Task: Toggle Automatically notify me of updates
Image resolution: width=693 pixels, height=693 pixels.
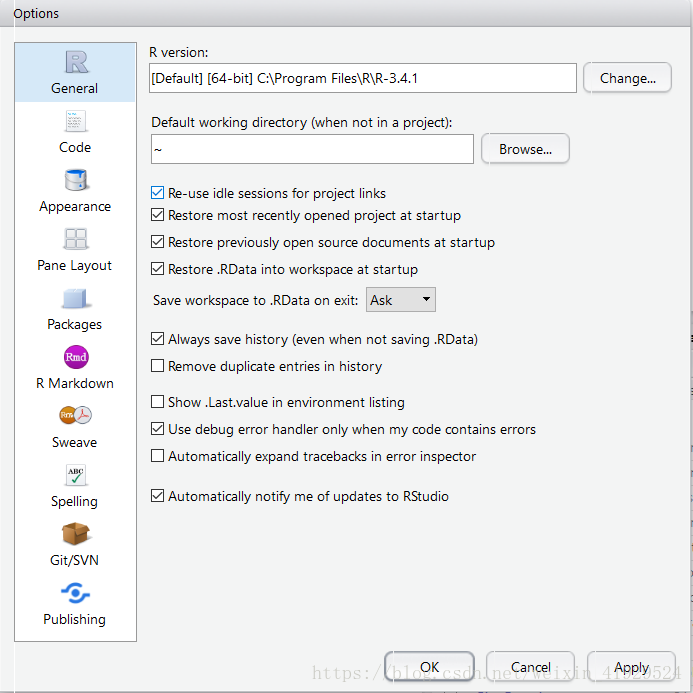Action: (157, 496)
